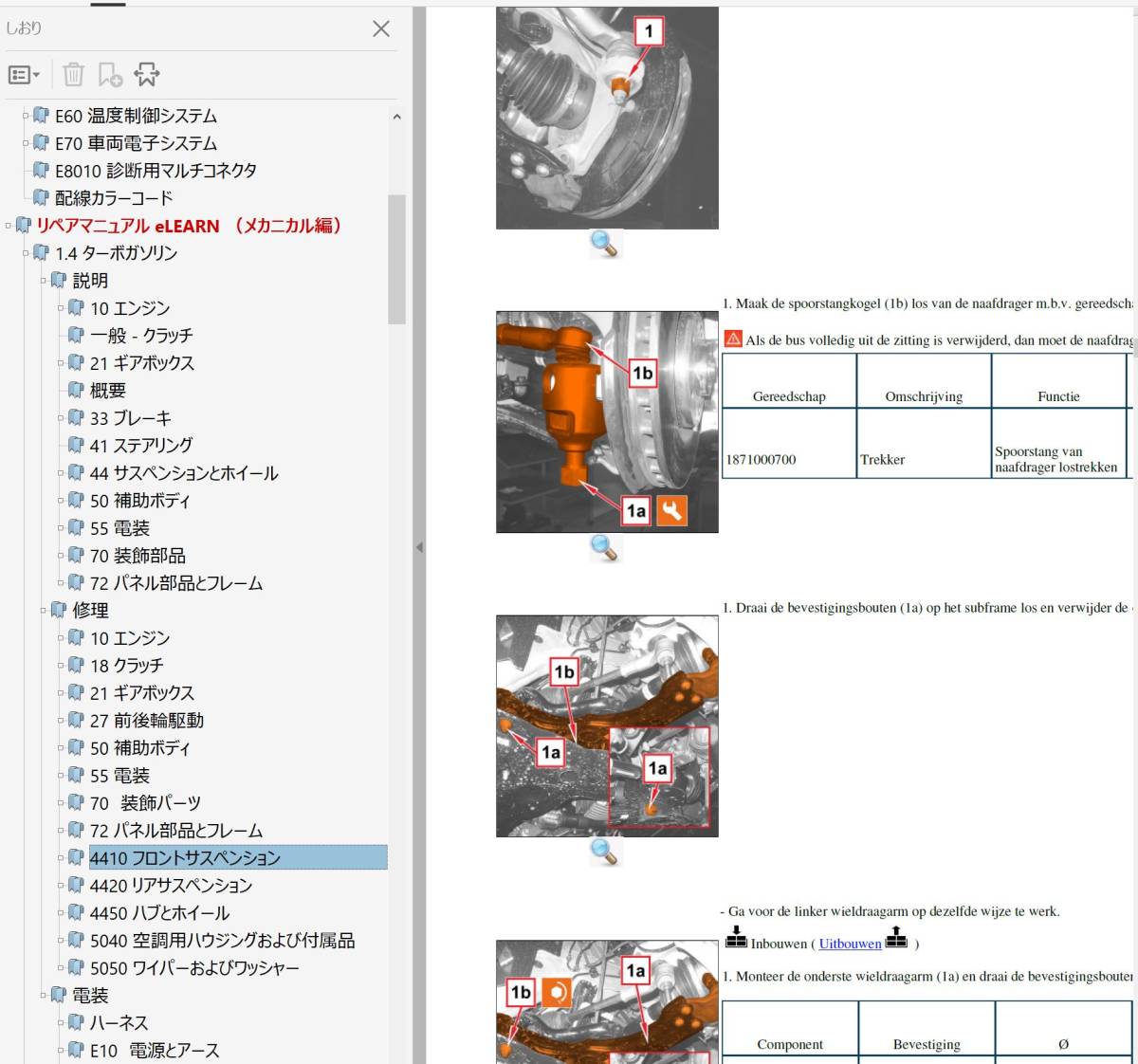Close the しおり bookmarks panel
The width and height of the screenshot is (1138, 1064).
click(x=381, y=28)
